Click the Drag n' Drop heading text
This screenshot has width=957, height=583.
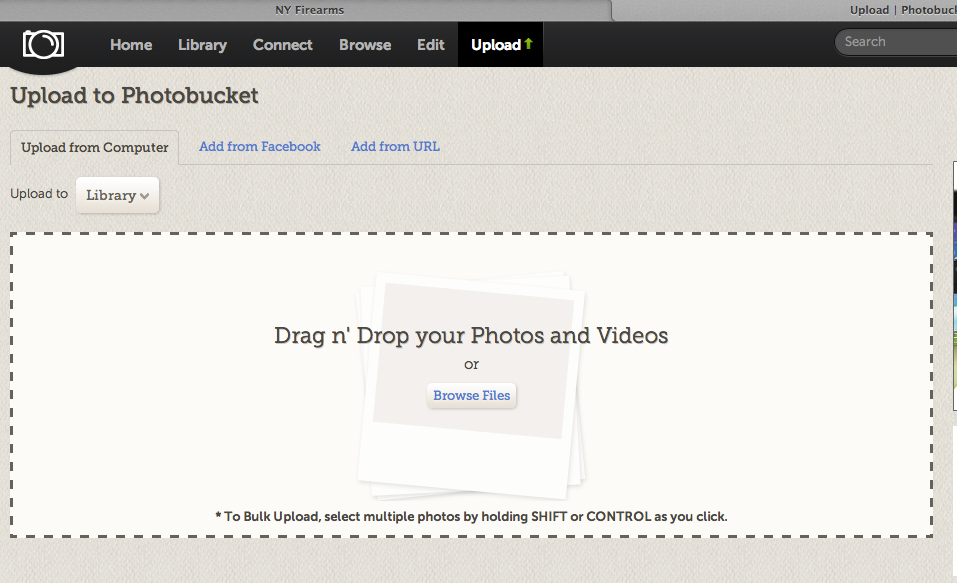point(471,335)
